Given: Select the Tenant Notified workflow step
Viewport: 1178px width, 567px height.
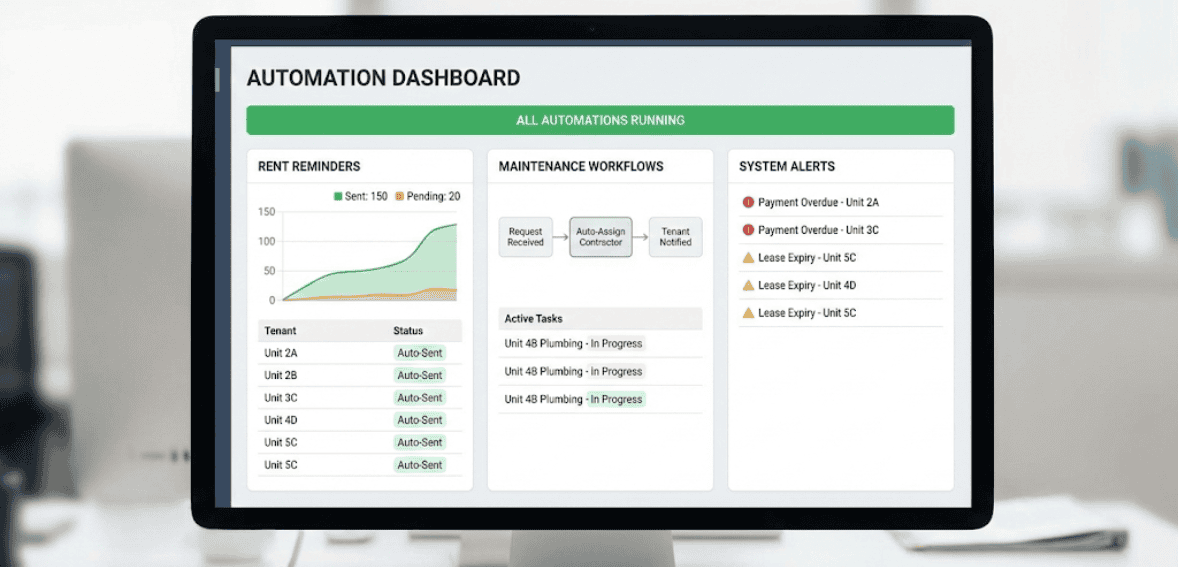Looking at the screenshot, I should 675,237.
